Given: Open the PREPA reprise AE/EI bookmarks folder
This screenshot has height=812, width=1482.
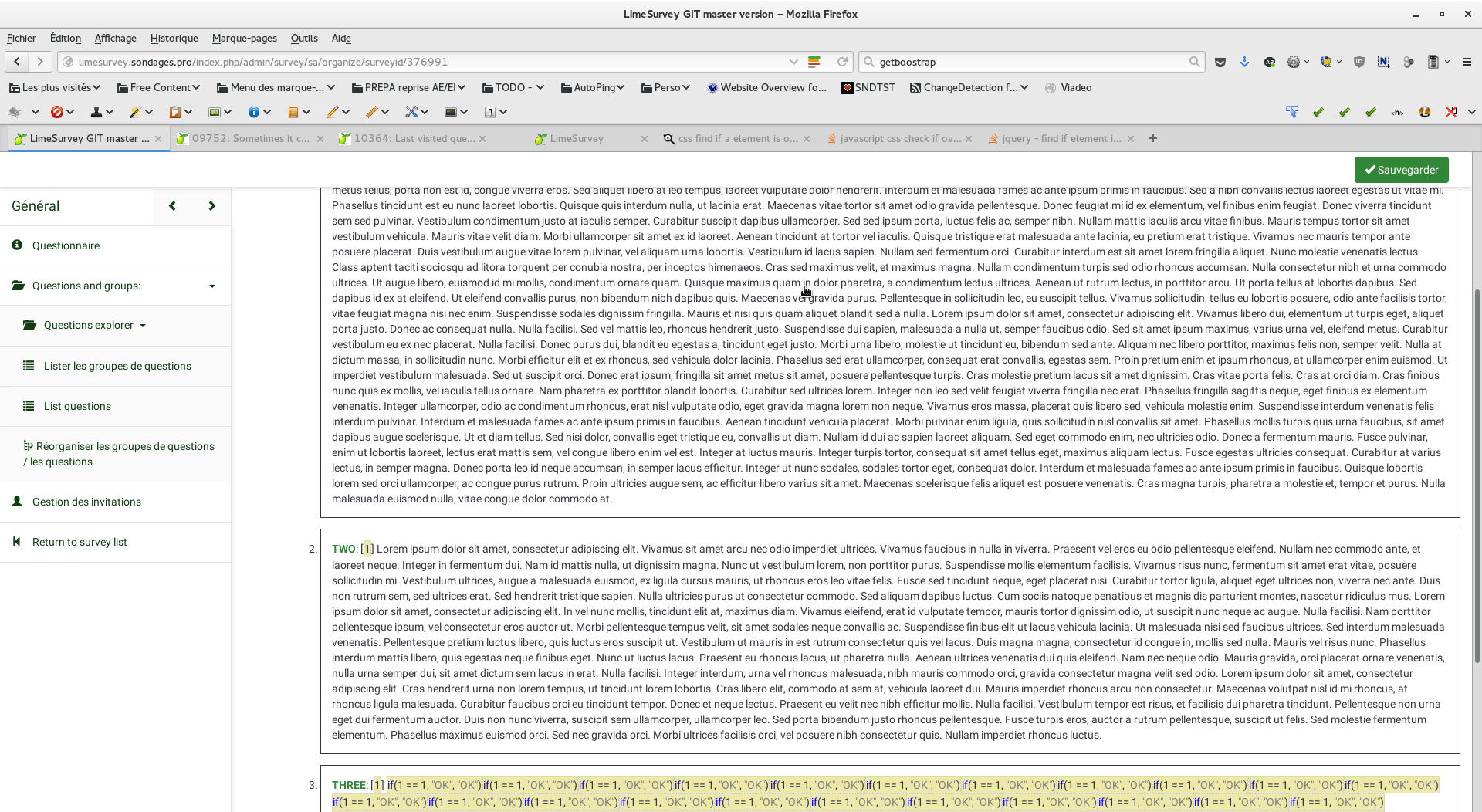Looking at the screenshot, I should click(409, 87).
